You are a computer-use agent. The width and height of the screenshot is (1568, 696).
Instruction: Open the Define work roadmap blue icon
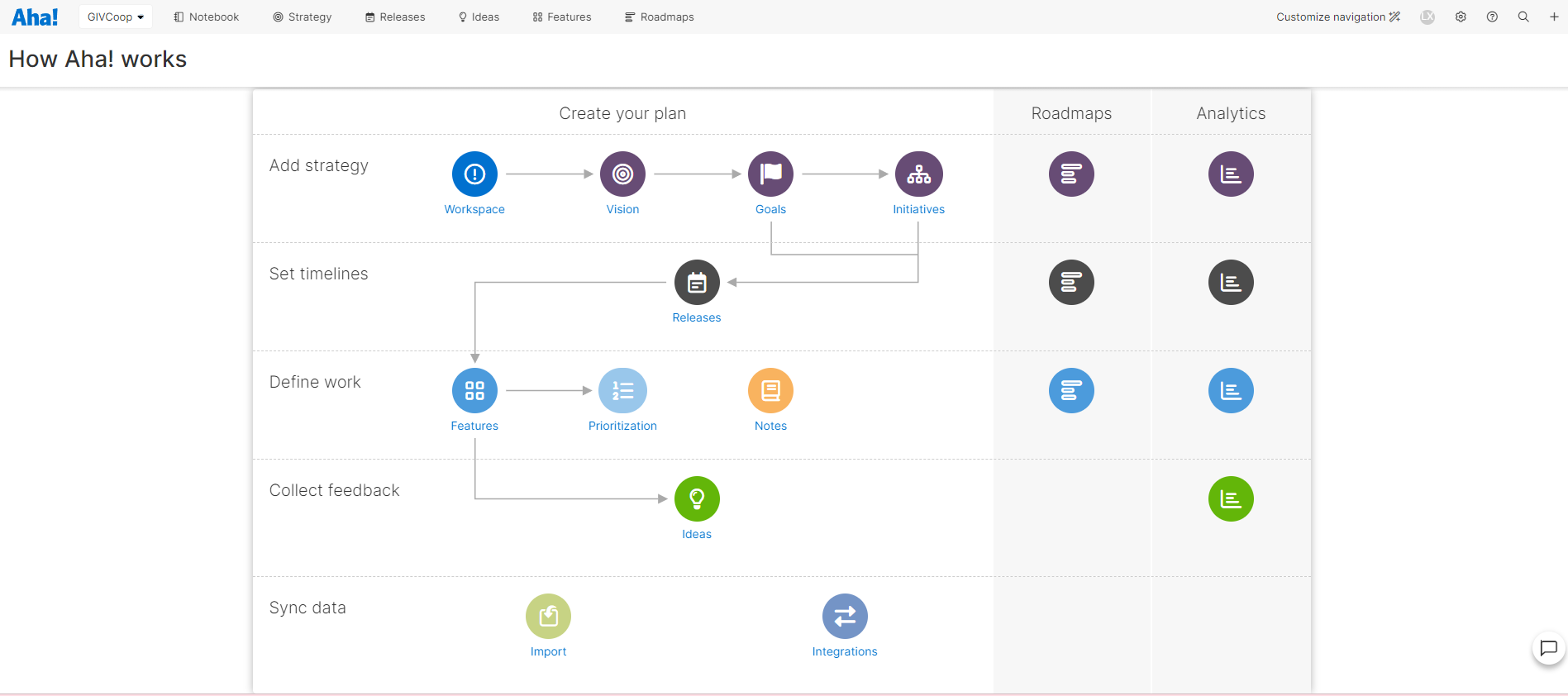click(x=1071, y=390)
